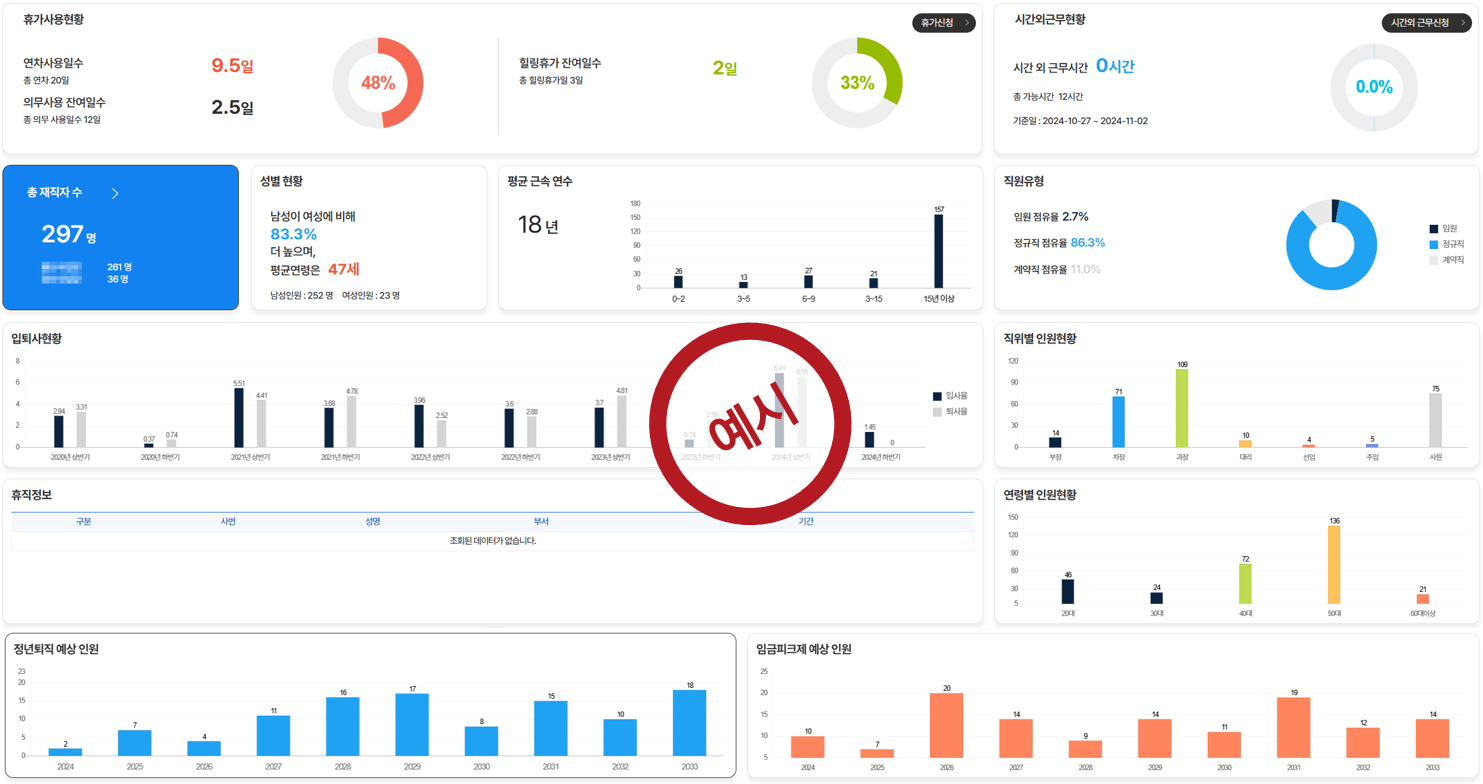Viewport: 1483px width, 784px height.
Task: Click the 60대이상 age bar showing 21
Action: pyautogui.click(x=1423, y=599)
